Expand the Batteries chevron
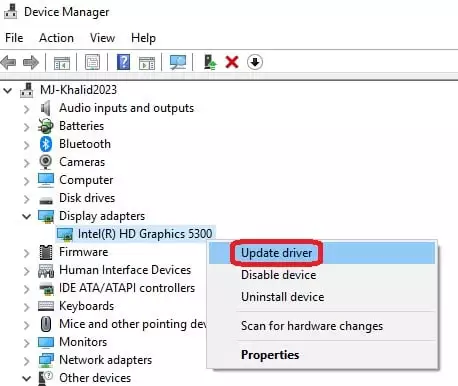 (27, 127)
